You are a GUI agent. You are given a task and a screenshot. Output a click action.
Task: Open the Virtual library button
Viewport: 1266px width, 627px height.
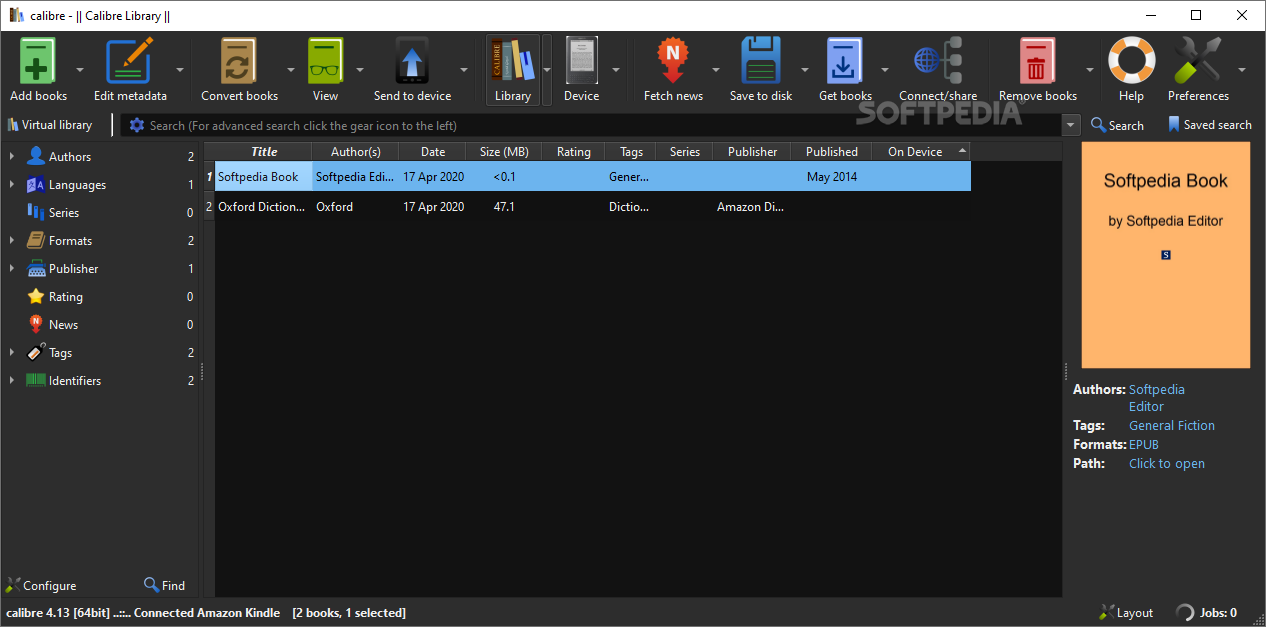[50, 125]
